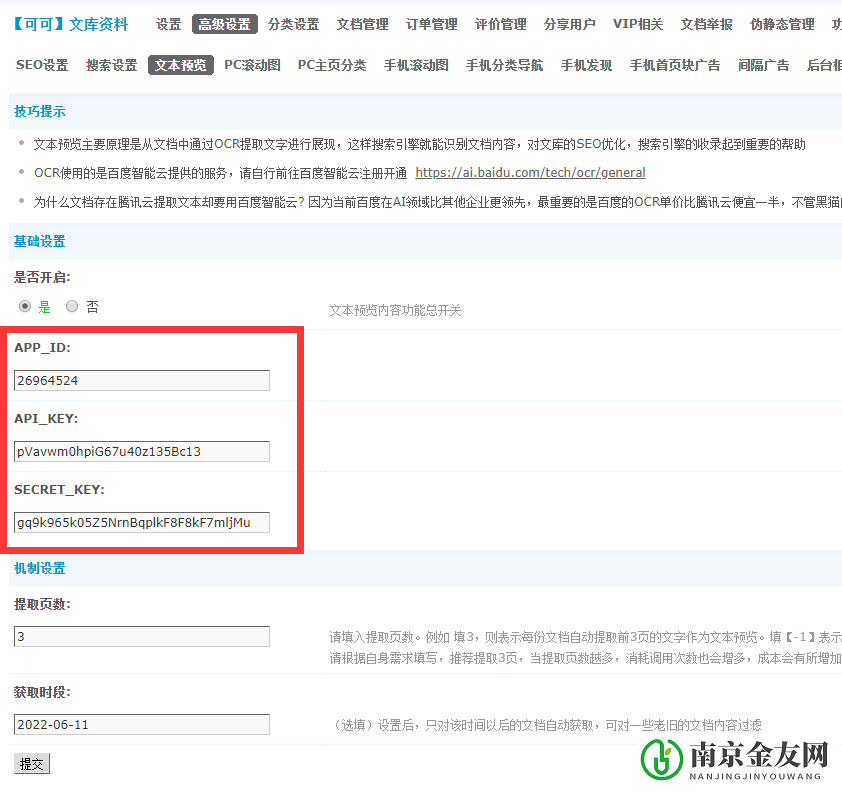Click the 获取时段 date field
This screenshot has width=842, height=791.
(140, 724)
